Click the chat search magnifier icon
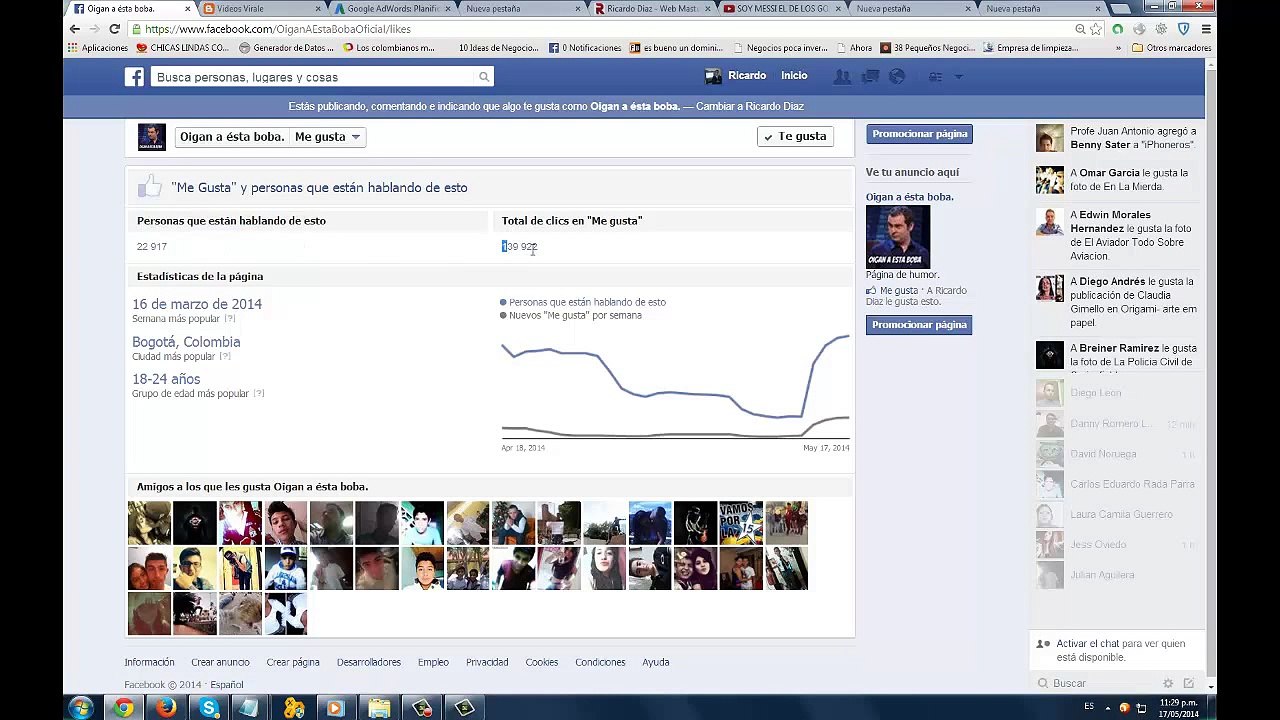The height and width of the screenshot is (720, 1280). [x=1044, y=684]
